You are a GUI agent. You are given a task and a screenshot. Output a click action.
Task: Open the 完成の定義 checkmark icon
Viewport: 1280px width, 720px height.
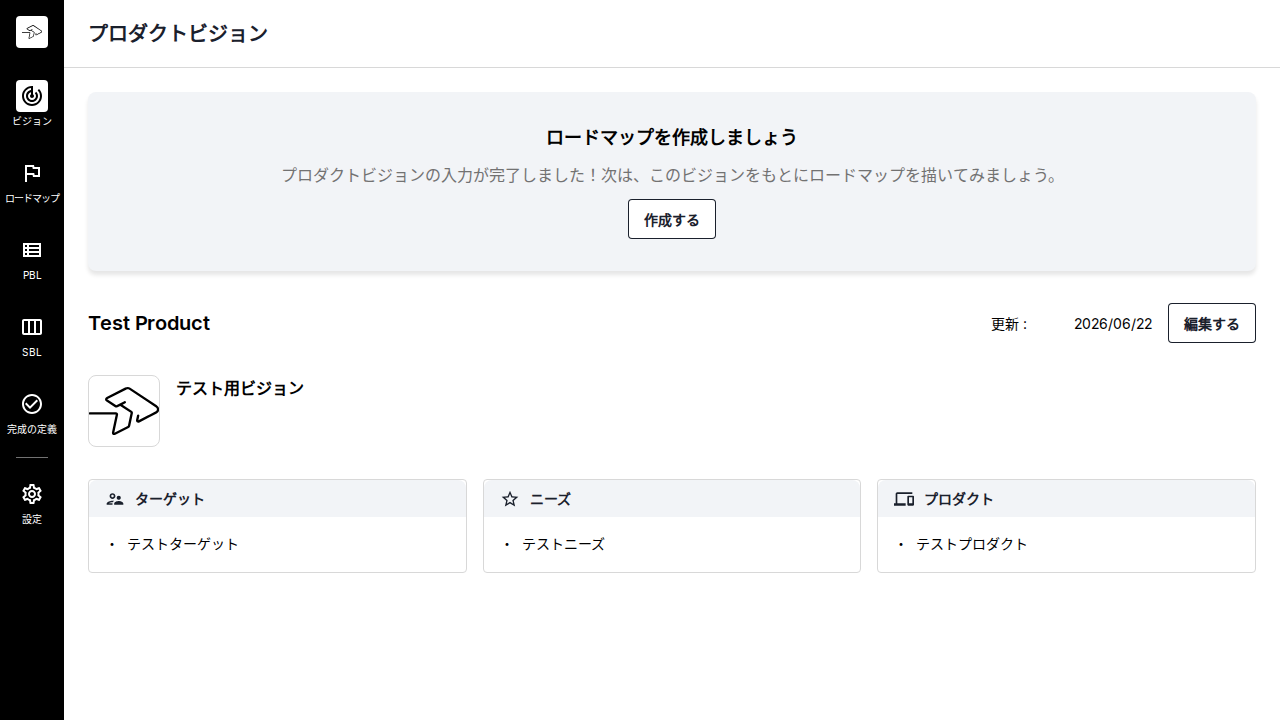pyautogui.click(x=32, y=404)
